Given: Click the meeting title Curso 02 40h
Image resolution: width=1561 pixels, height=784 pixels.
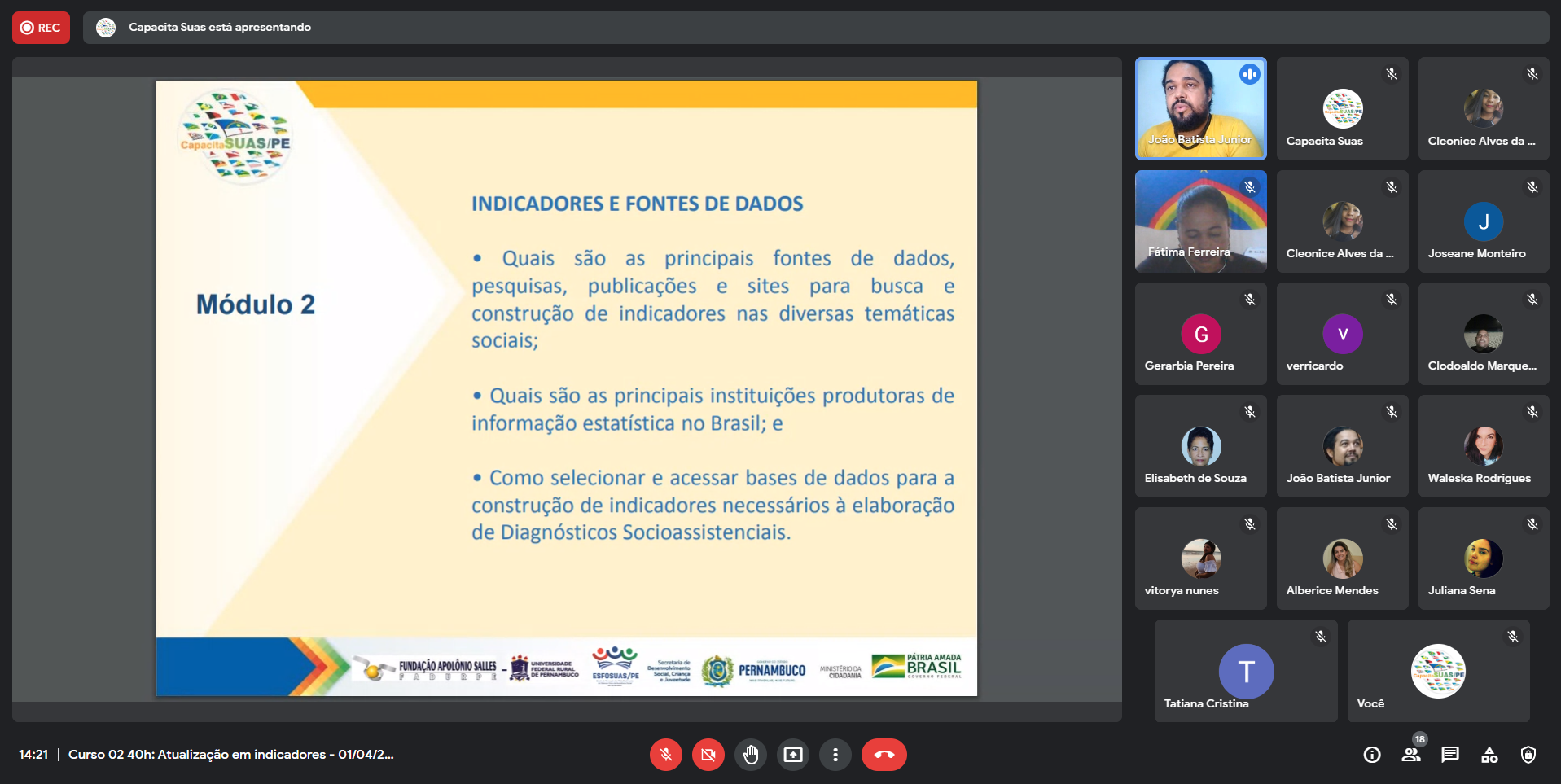Looking at the screenshot, I should (230, 755).
